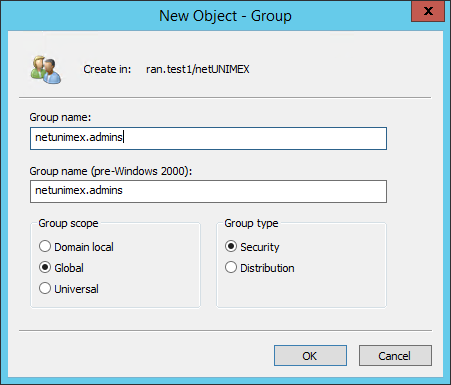The image size is (451, 385).
Task: Click the ran.test1/netUNIMEX path text
Action: pos(198,69)
